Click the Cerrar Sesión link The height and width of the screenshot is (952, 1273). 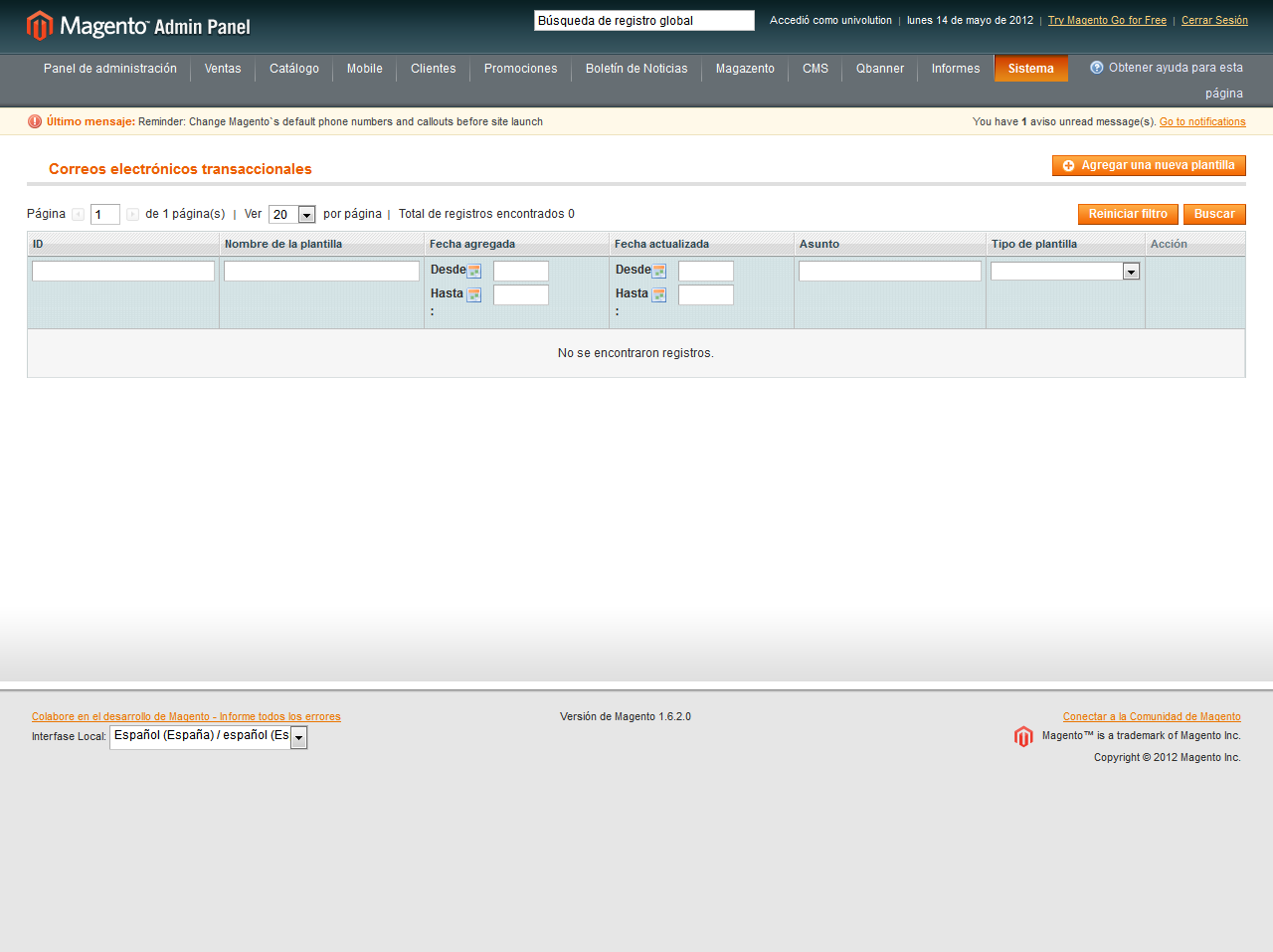(x=1214, y=20)
